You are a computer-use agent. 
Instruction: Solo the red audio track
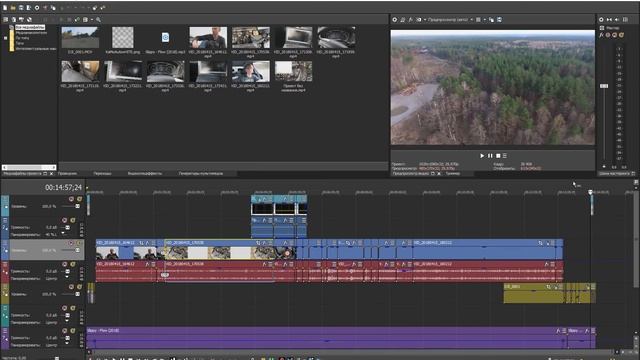[73, 264]
